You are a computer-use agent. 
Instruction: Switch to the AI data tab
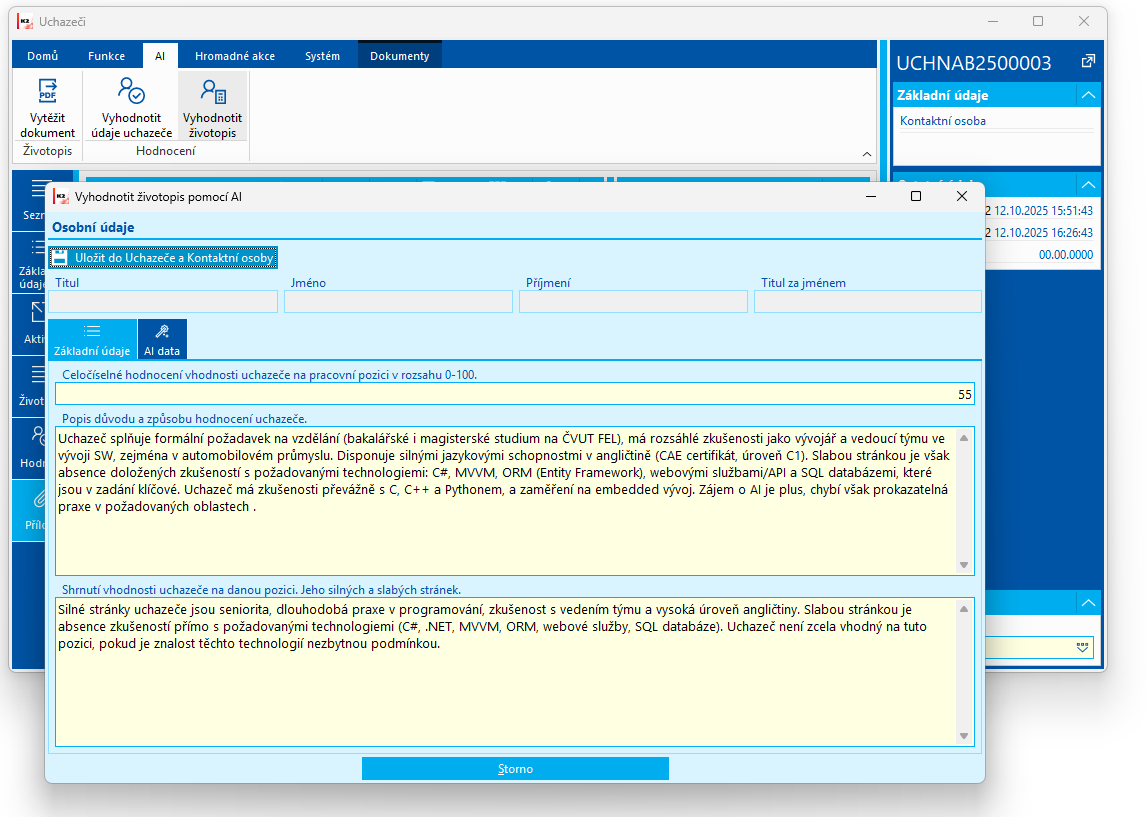click(162, 339)
